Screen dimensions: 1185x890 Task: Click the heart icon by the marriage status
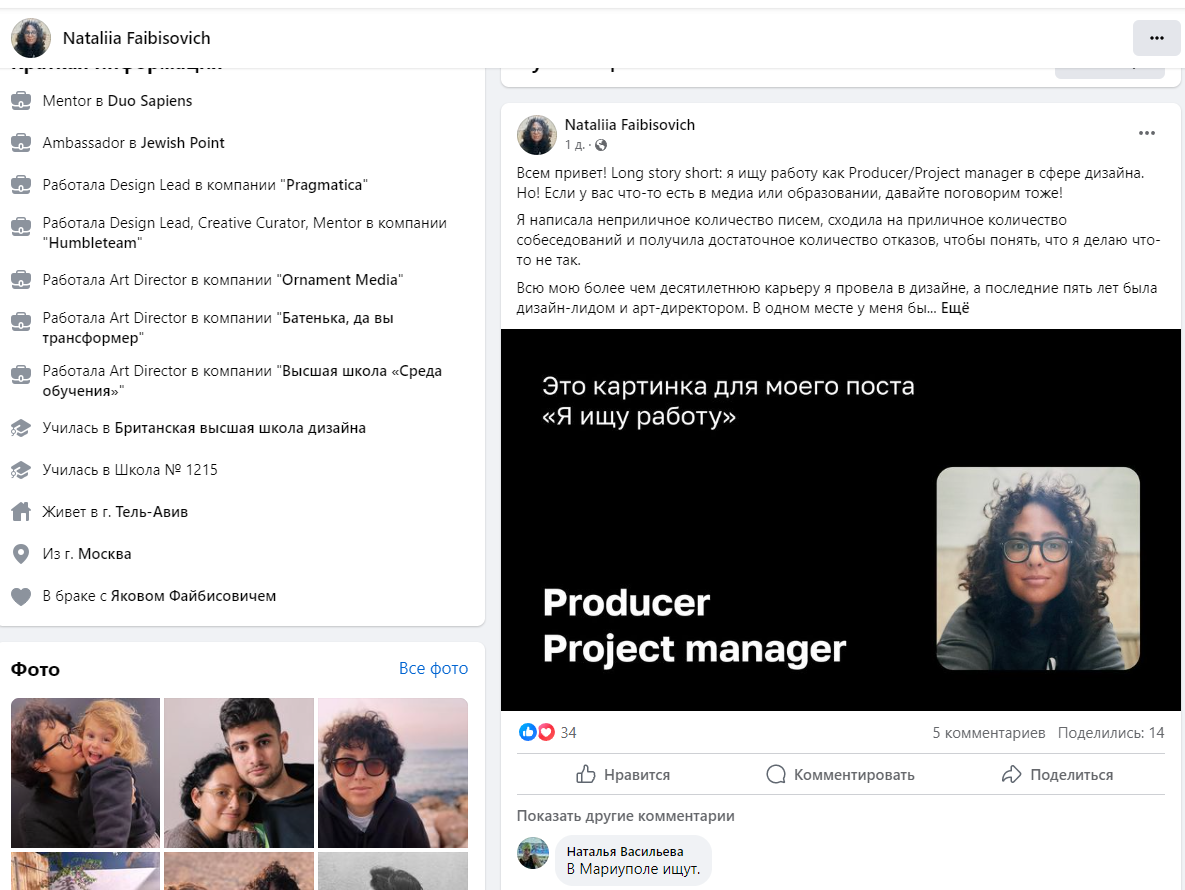coord(21,596)
